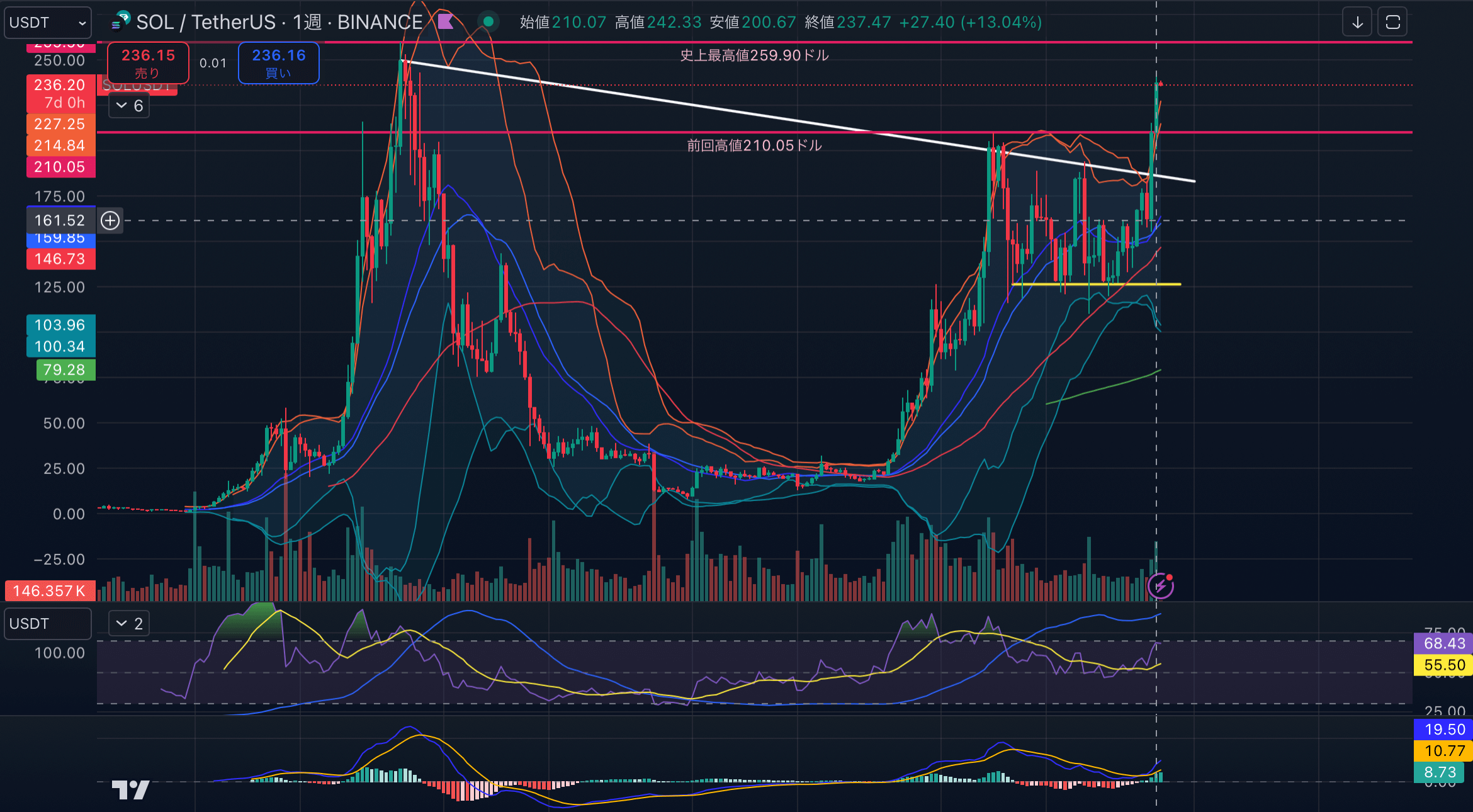Viewport: 1473px width, 812px height.
Task: Click the USDT label in the RSI pane
Action: [48, 624]
